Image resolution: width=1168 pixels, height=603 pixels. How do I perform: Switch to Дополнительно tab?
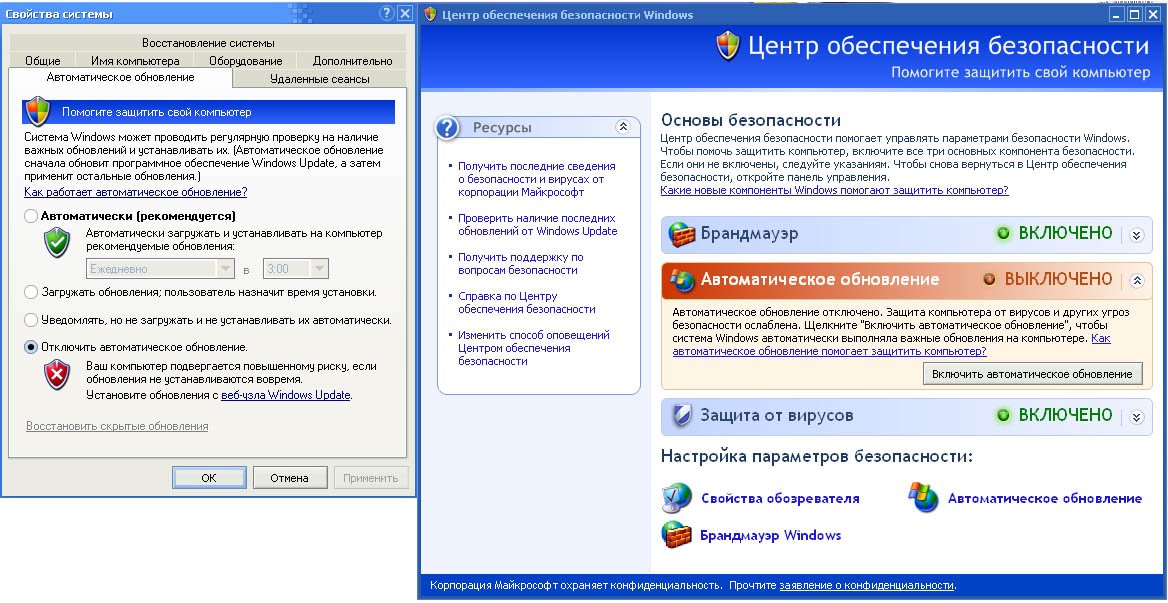click(x=352, y=61)
